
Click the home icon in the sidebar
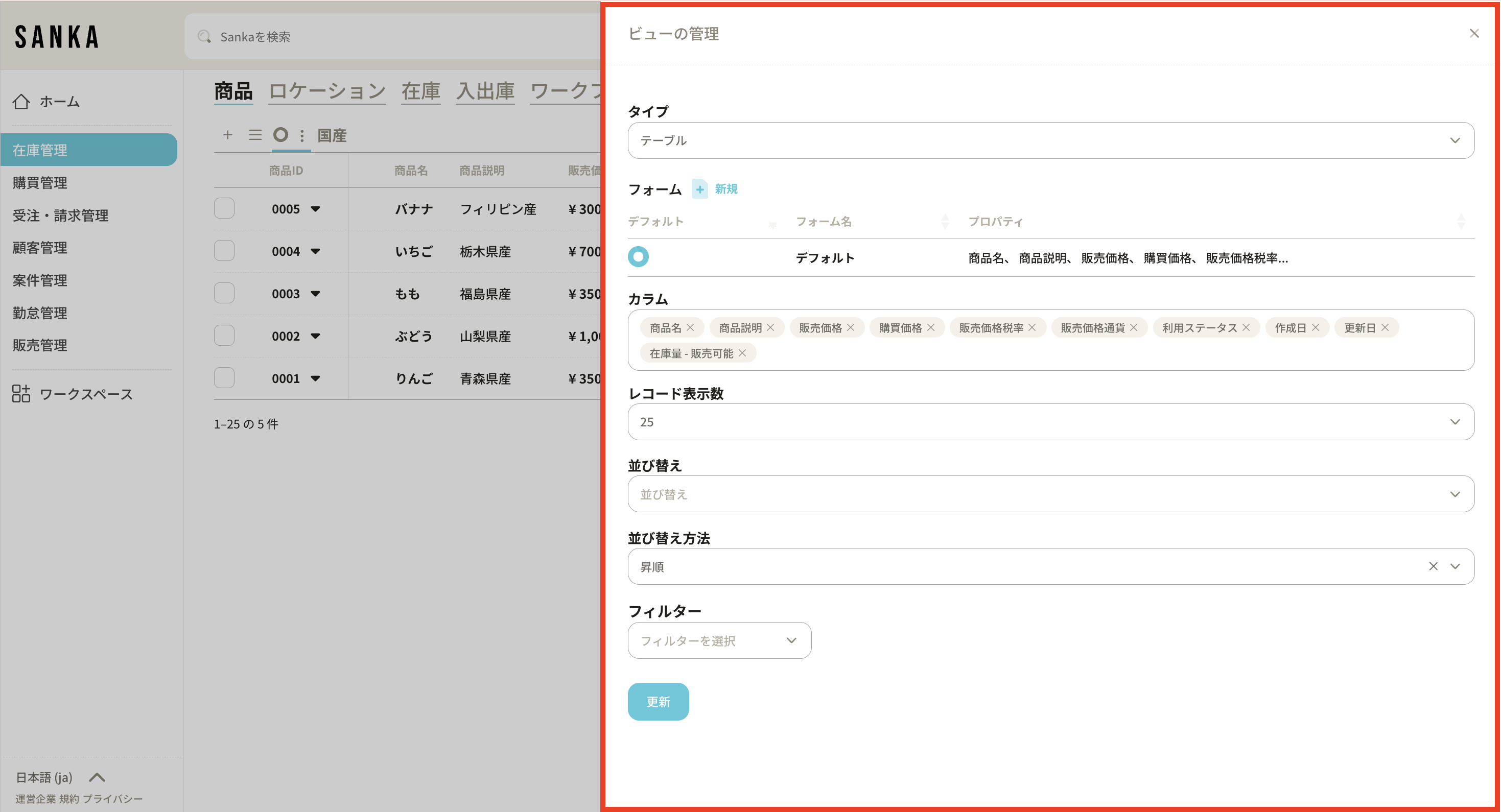[21, 101]
